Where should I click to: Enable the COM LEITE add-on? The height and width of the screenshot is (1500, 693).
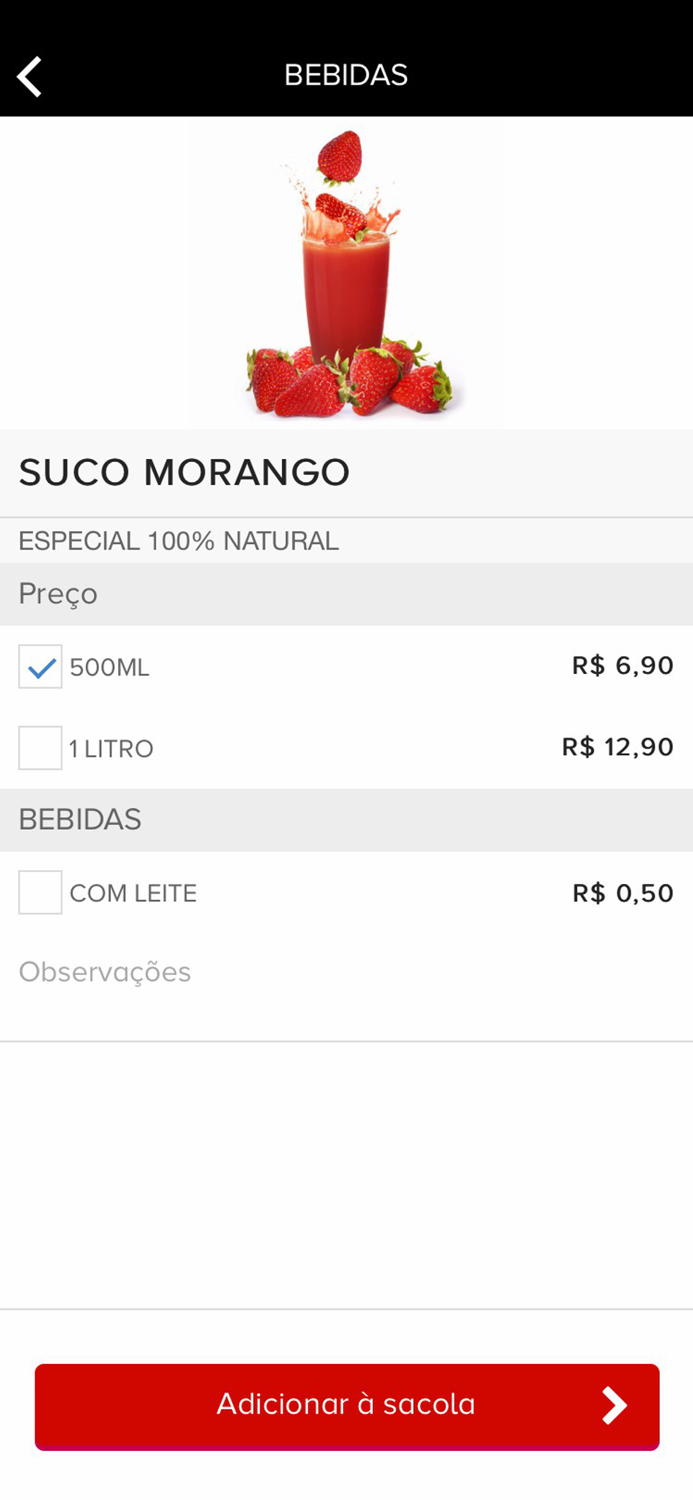click(x=40, y=892)
